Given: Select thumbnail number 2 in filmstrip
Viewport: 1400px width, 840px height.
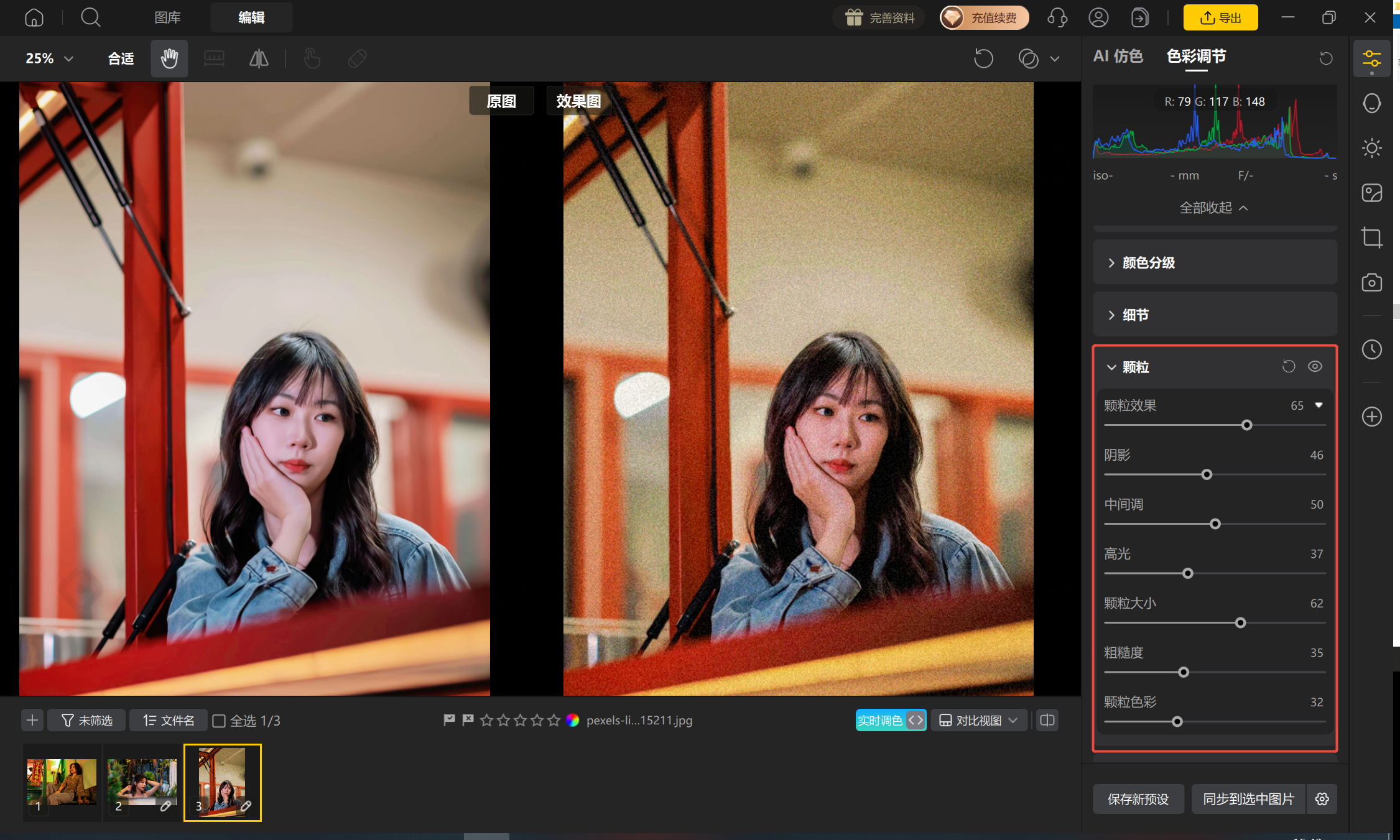Looking at the screenshot, I should [142, 783].
